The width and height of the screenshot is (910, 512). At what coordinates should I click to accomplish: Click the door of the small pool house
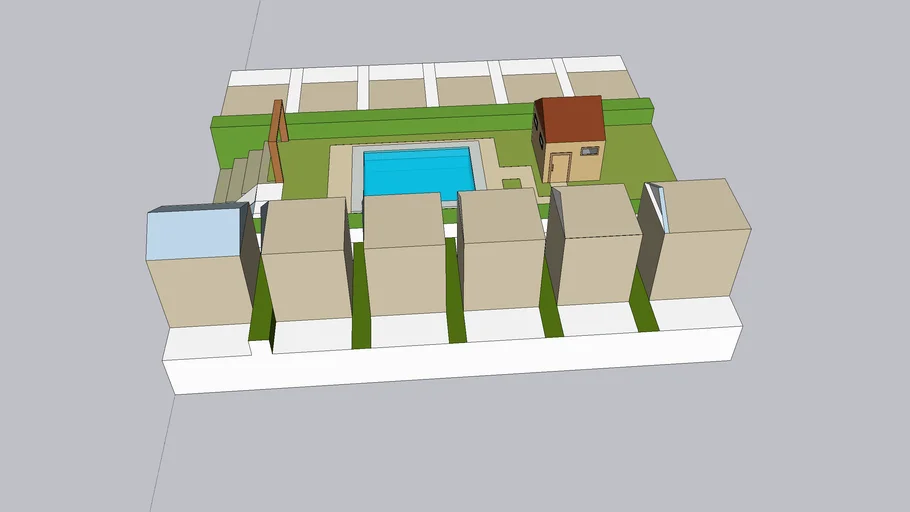tap(560, 167)
